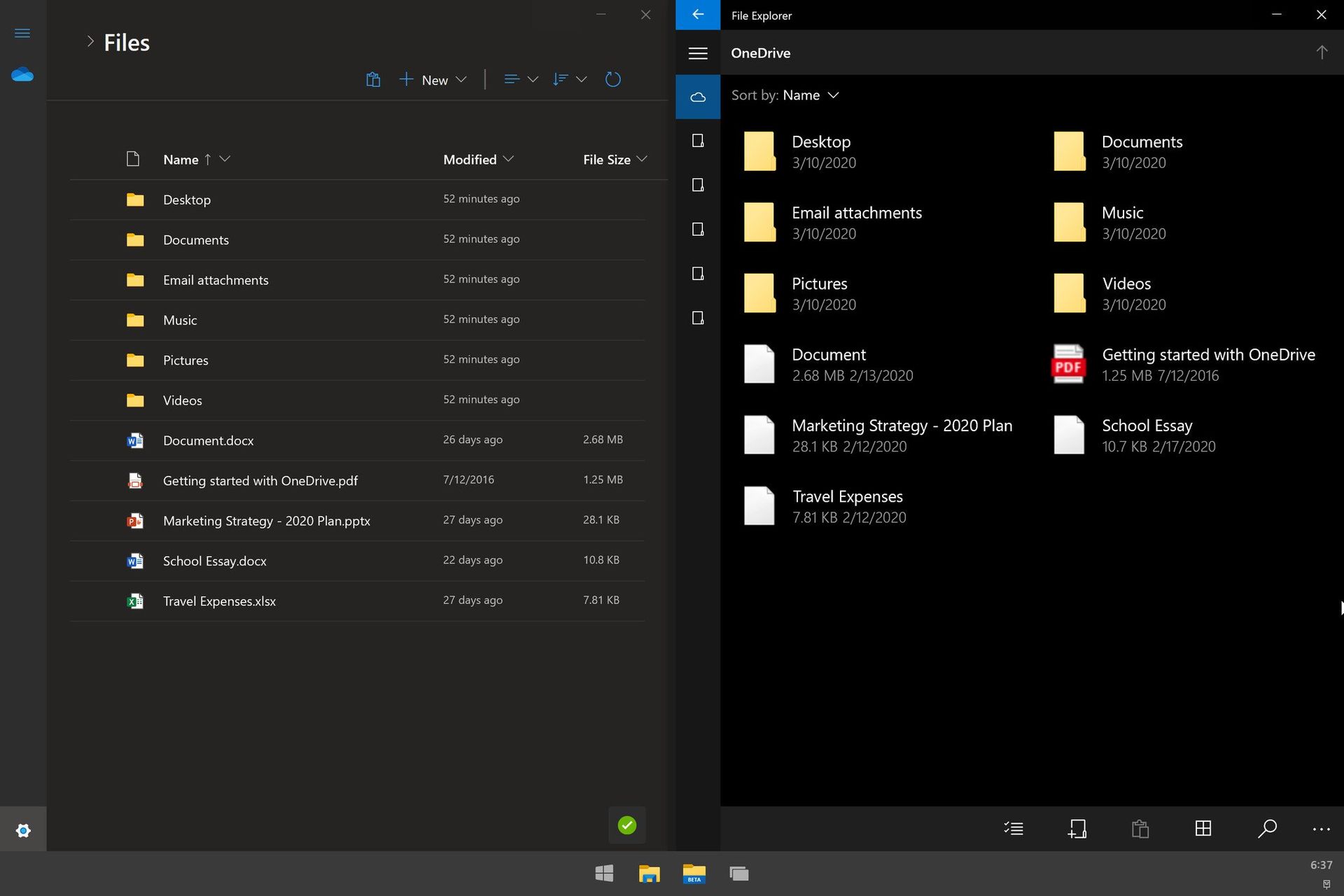This screenshot has height=896, width=1344.
Task: Open search from File Explorer bottom toolbar
Action: coord(1267,829)
